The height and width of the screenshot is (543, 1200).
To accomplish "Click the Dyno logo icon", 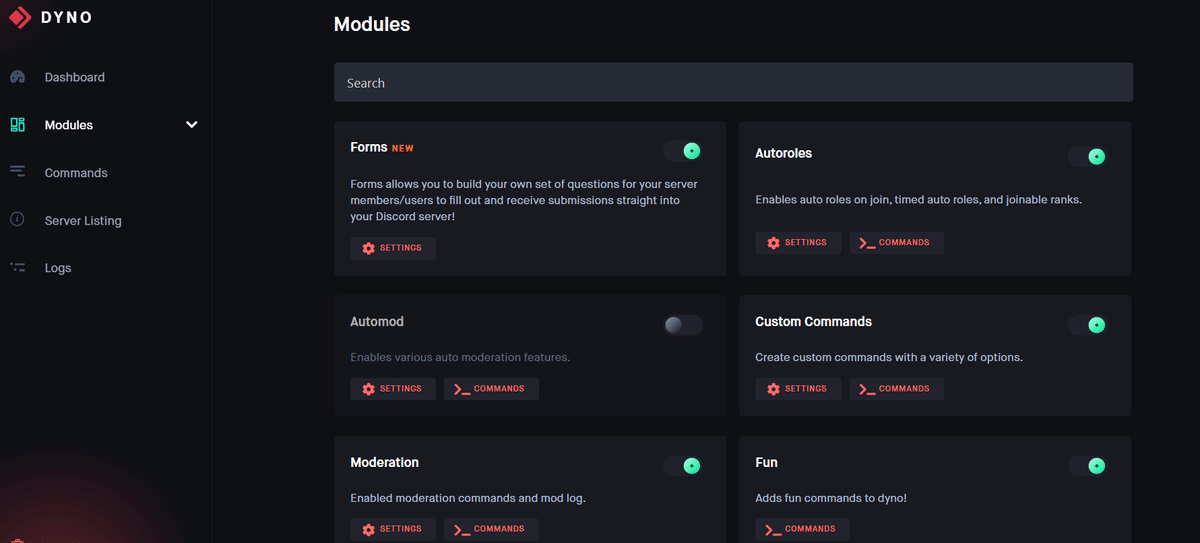I will point(20,17).
